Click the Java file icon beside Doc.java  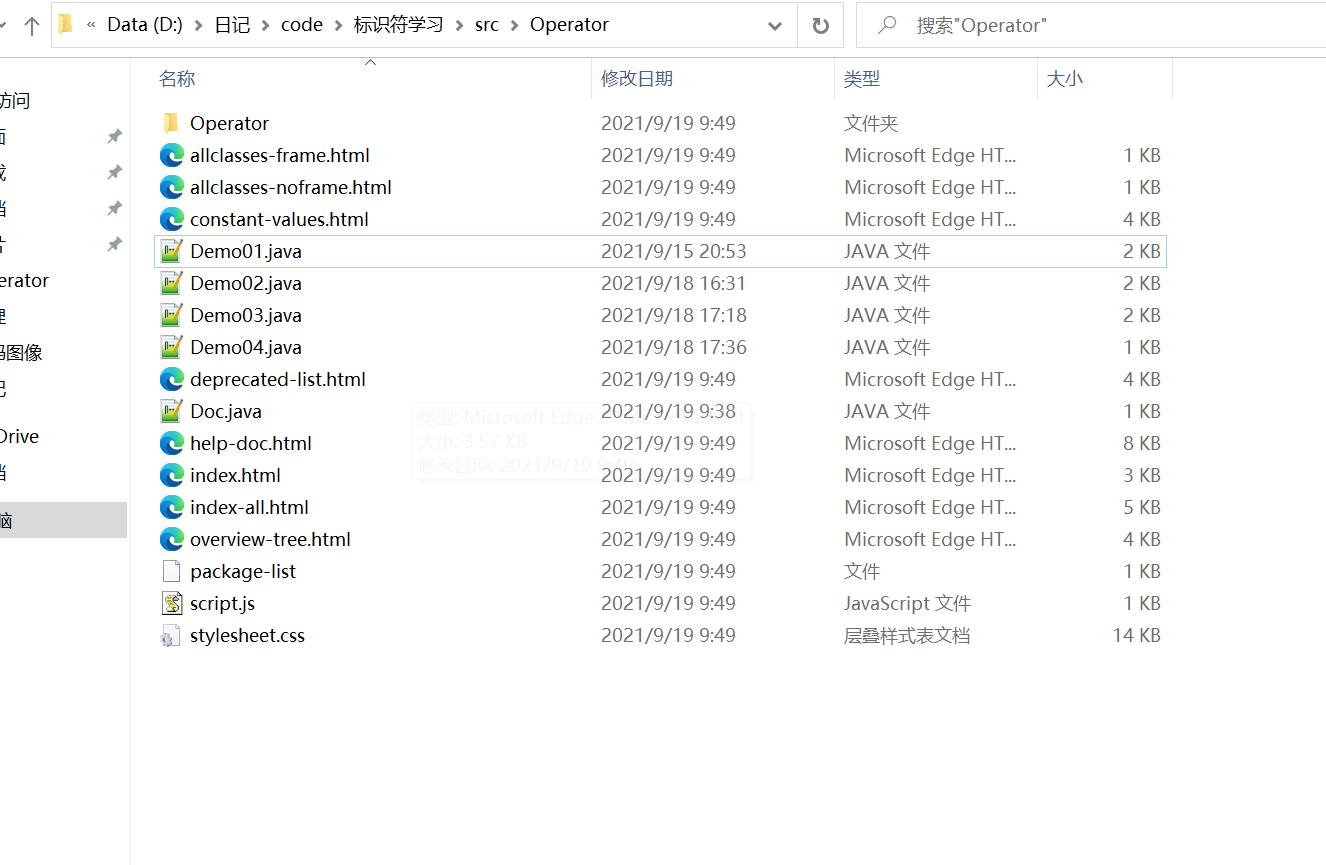click(172, 411)
